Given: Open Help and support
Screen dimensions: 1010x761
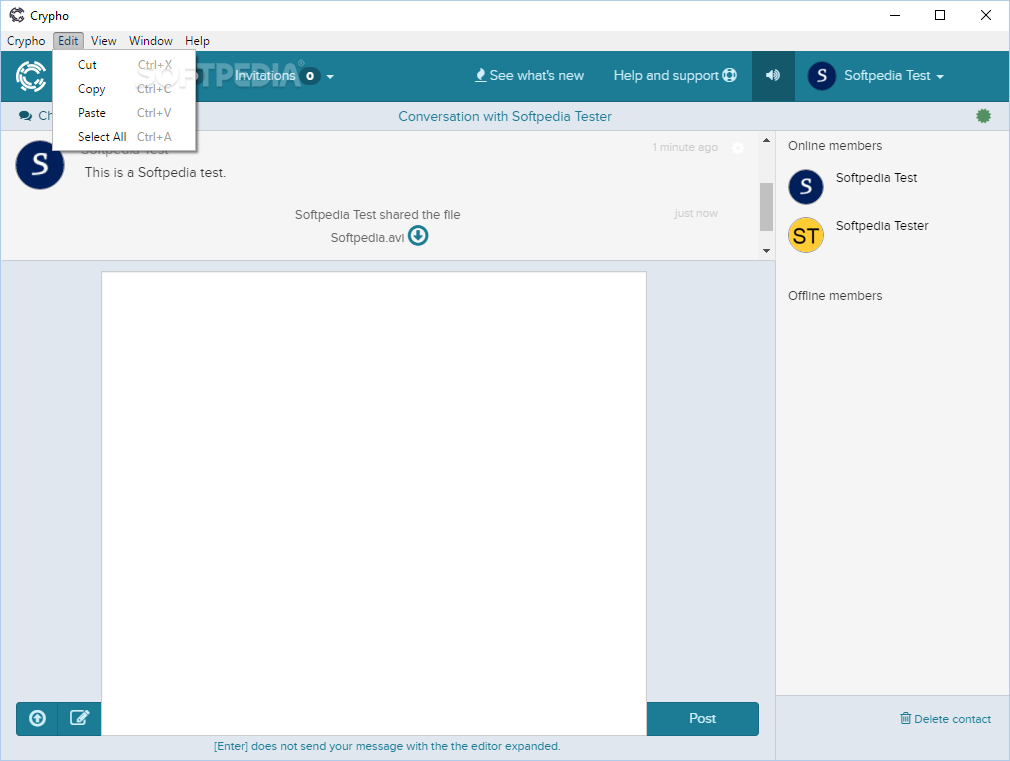Looking at the screenshot, I should pos(675,75).
